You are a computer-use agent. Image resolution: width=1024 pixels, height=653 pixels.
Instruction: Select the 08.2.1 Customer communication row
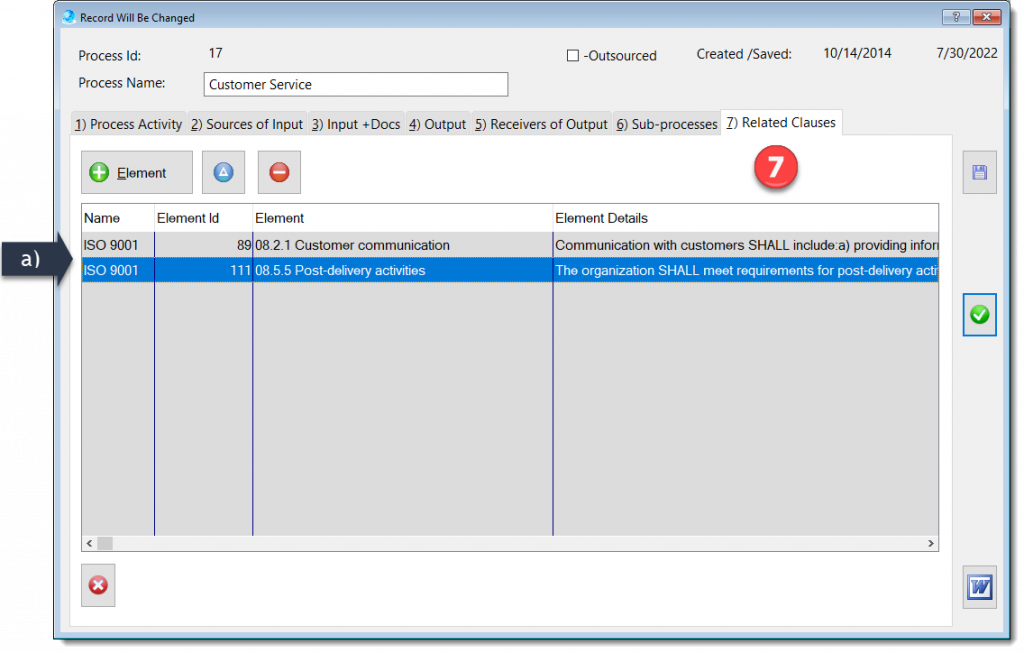pos(400,245)
